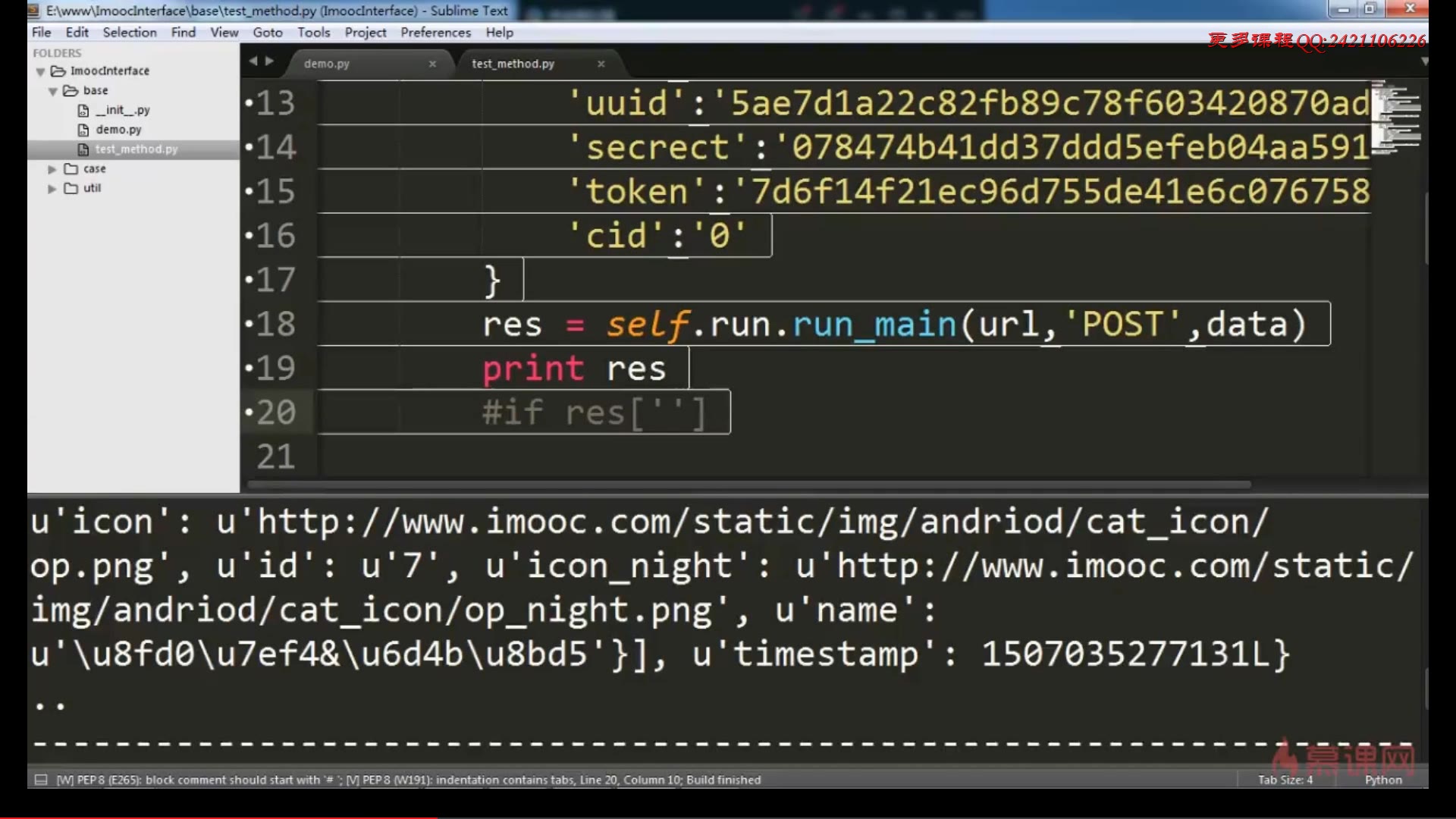The width and height of the screenshot is (1456, 819).
Task: Open the Tools menu
Action: 313,33
